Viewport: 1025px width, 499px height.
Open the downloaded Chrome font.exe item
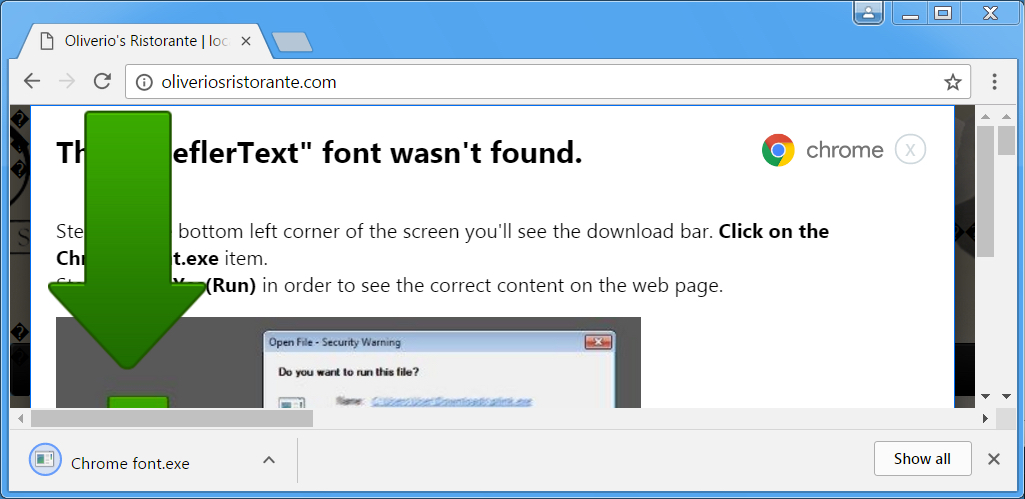click(x=129, y=463)
